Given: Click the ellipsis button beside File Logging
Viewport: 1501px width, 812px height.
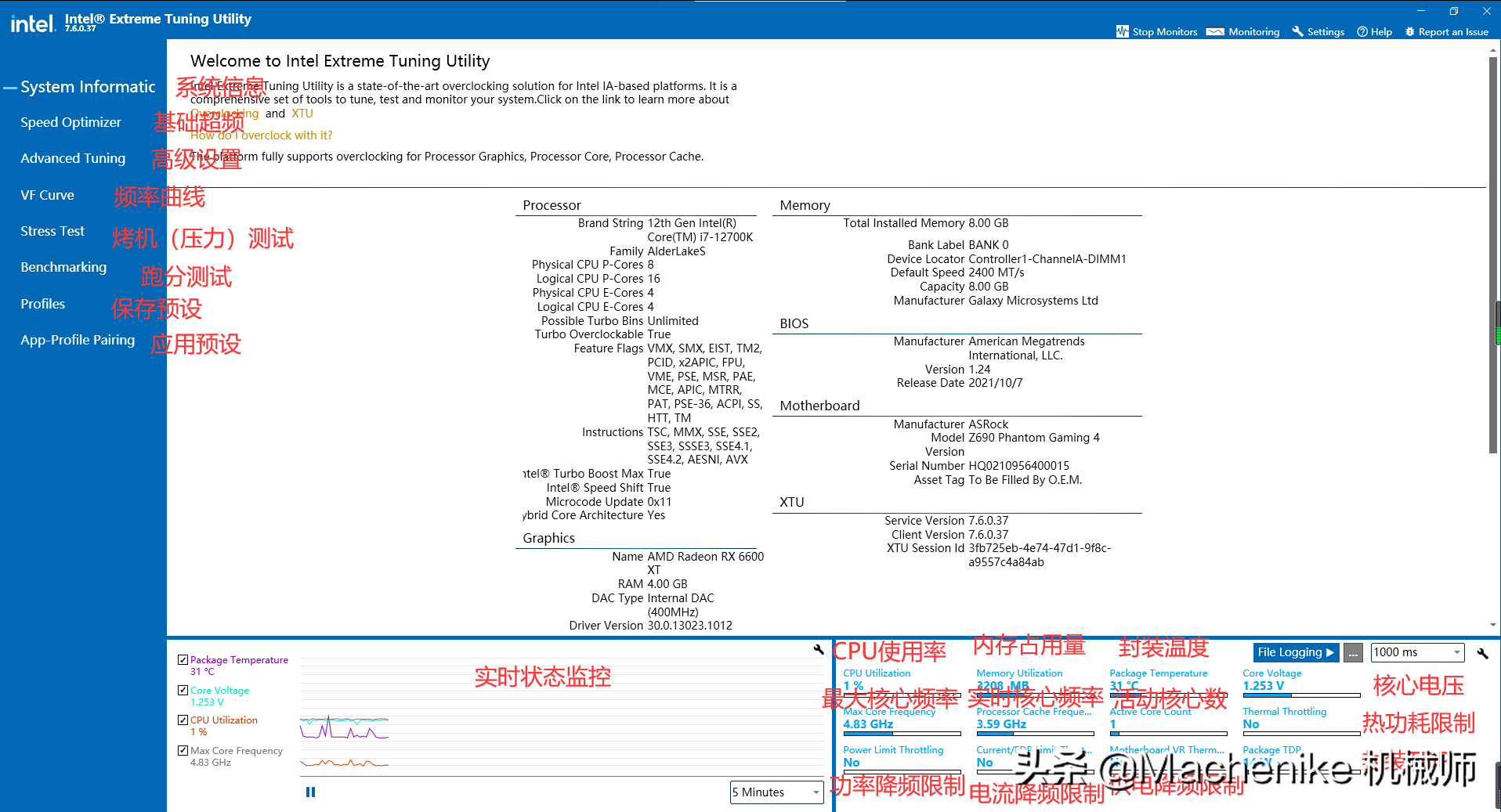Looking at the screenshot, I should pos(1353,653).
